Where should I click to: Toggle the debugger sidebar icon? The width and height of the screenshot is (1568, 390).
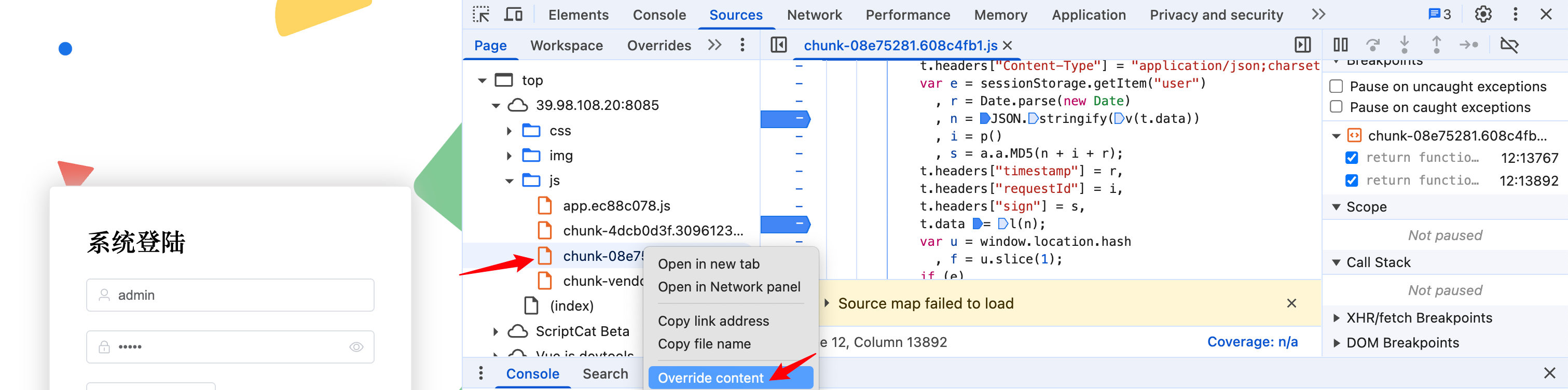pos(1302,45)
